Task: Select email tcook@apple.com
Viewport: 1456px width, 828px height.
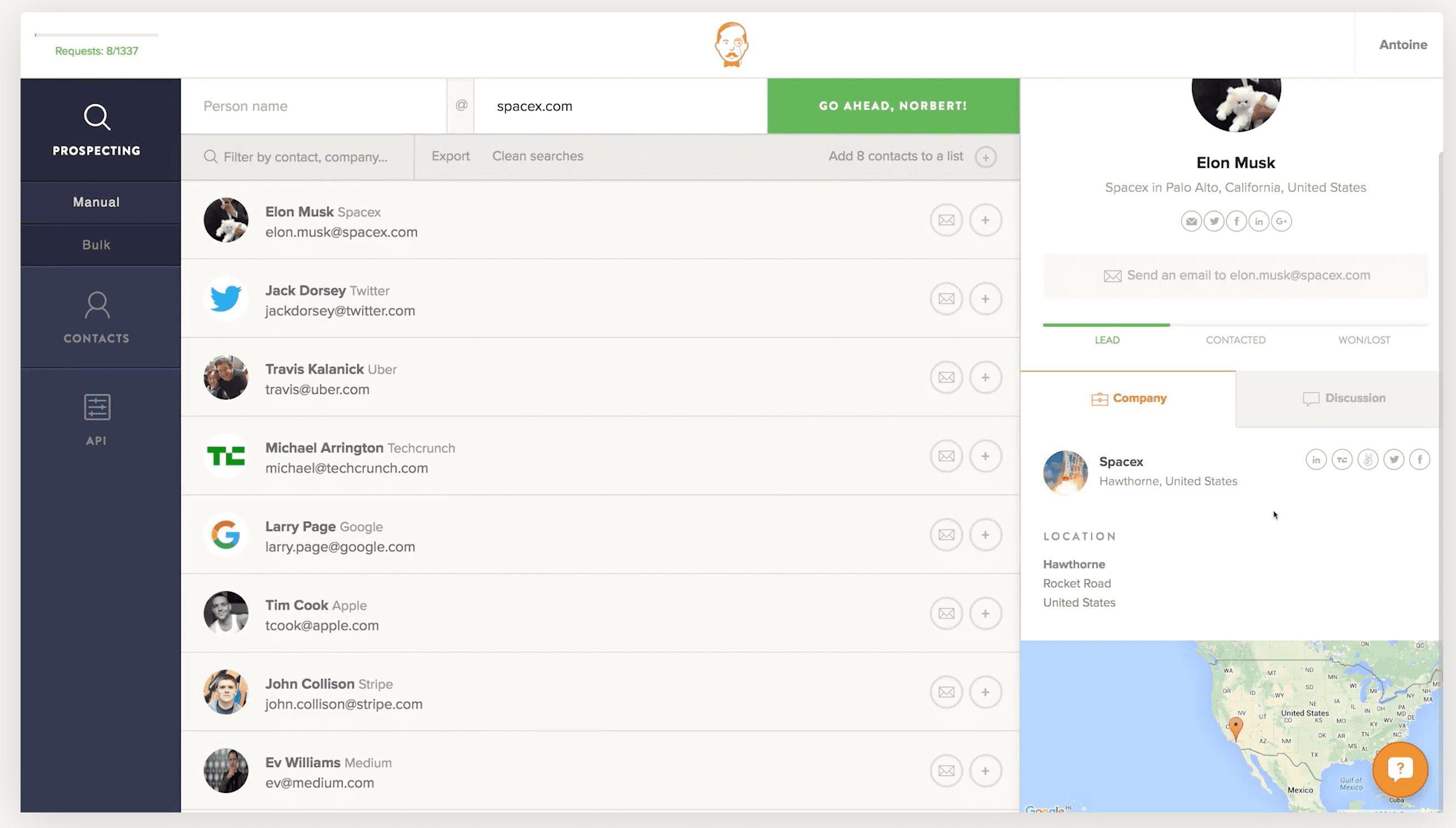Action: point(322,626)
